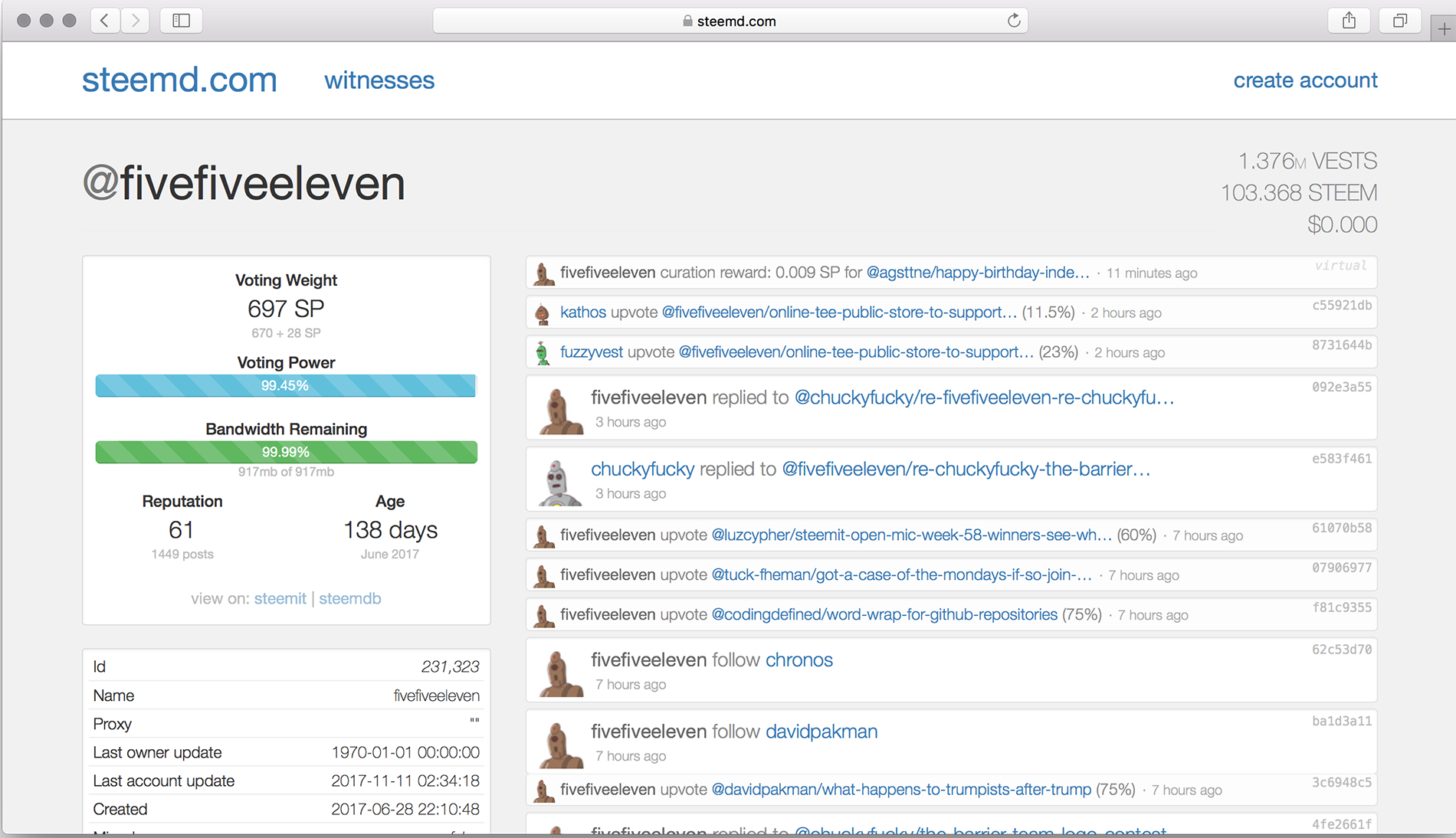Image resolution: width=1456 pixels, height=838 pixels.
Task: Click the 1.376M VESTS value
Action: point(1308,161)
